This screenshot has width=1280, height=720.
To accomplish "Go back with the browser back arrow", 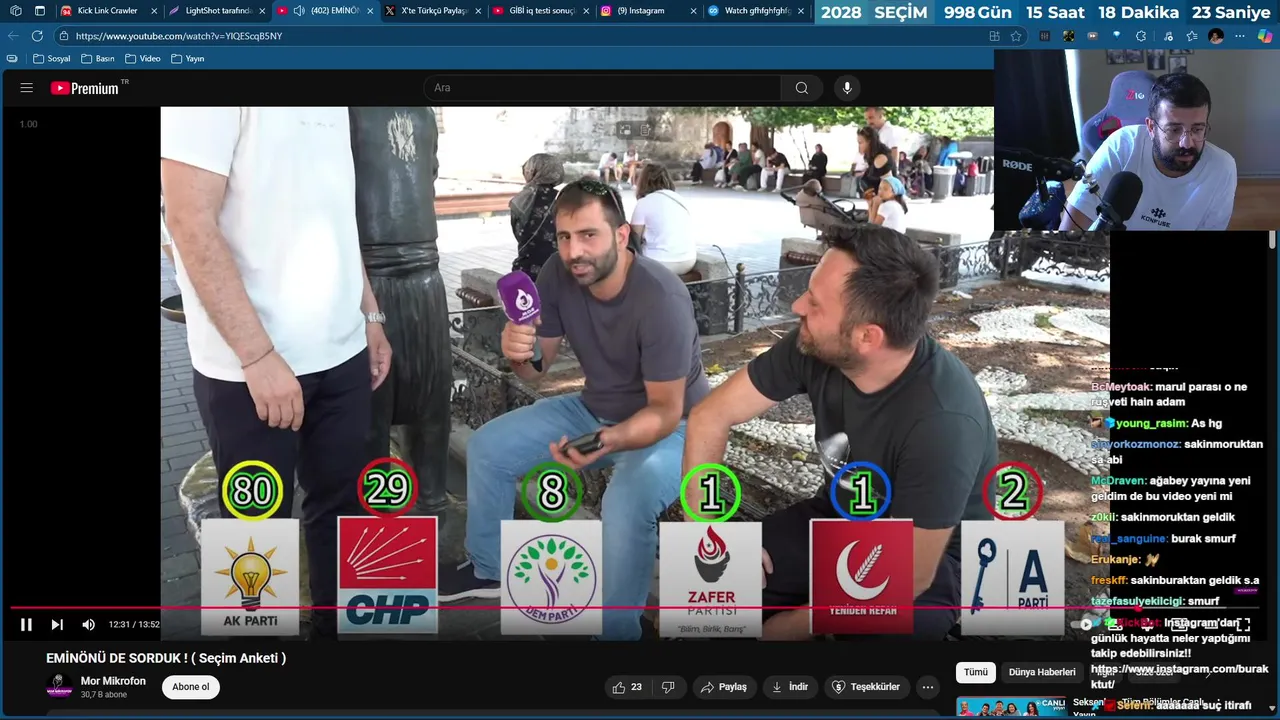I will click(x=13, y=36).
